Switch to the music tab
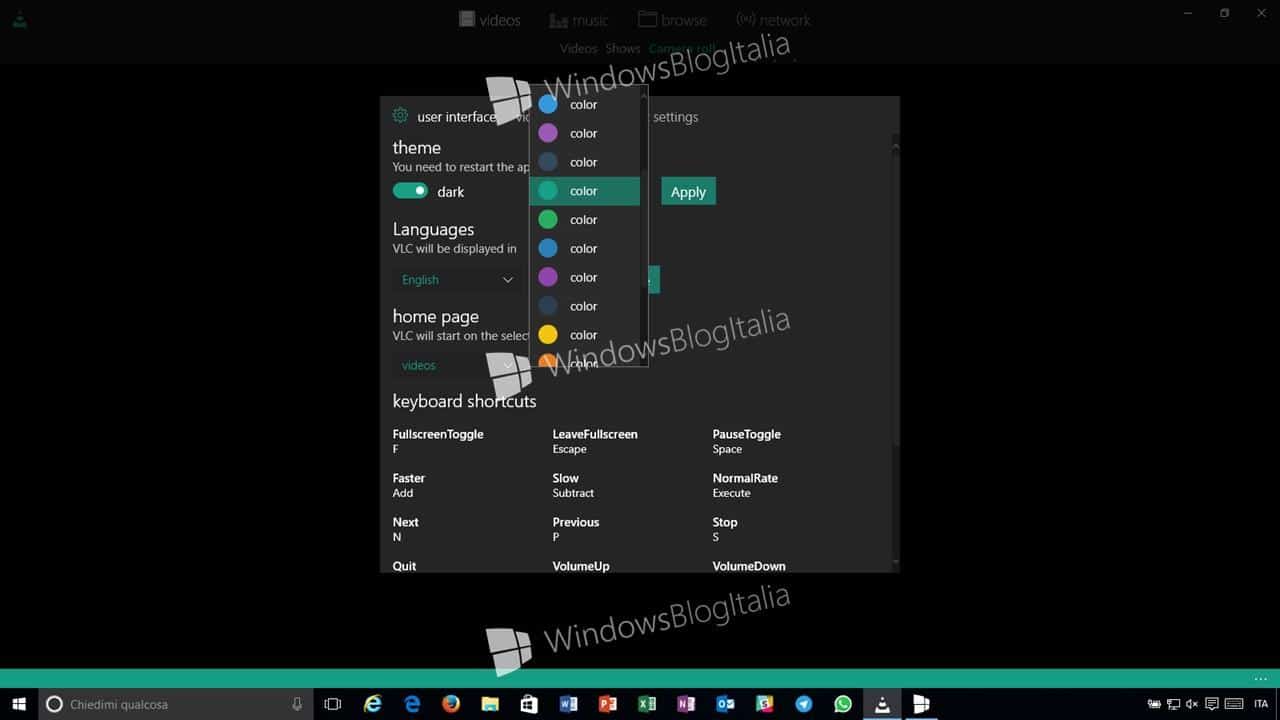Image resolution: width=1280 pixels, height=720 pixels. pyautogui.click(x=578, y=20)
